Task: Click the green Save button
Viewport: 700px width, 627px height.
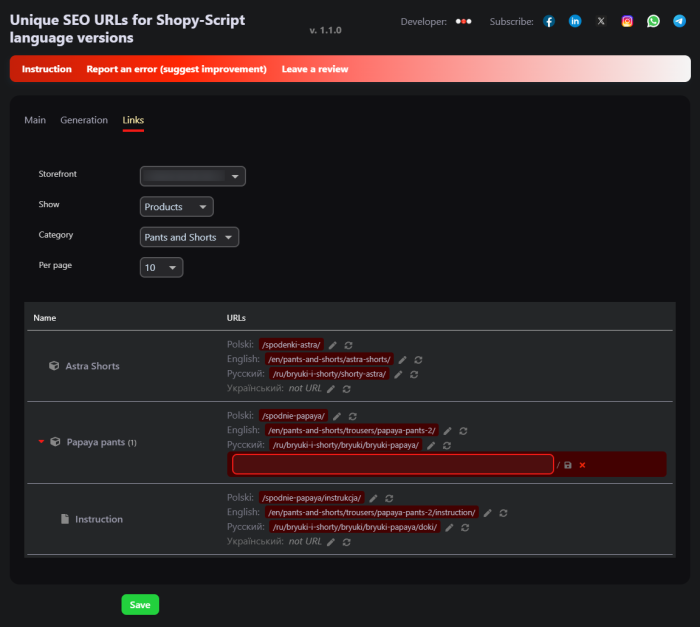Action: pos(140,605)
